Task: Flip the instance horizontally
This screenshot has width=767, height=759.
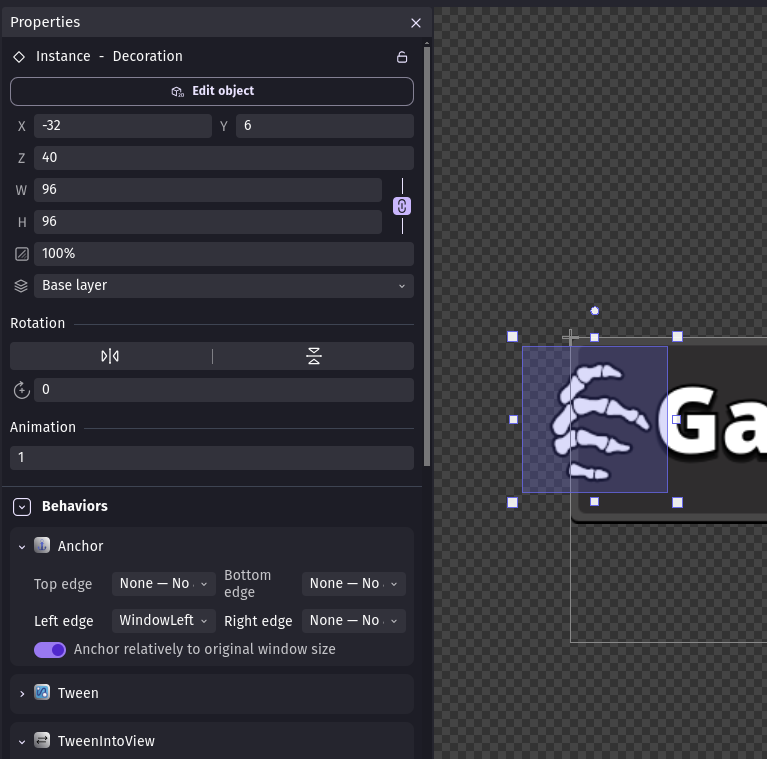Action: pos(111,356)
